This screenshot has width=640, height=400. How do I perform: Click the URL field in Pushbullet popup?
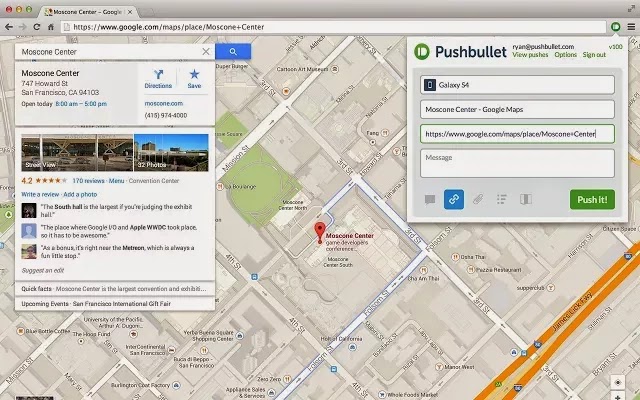(x=517, y=134)
